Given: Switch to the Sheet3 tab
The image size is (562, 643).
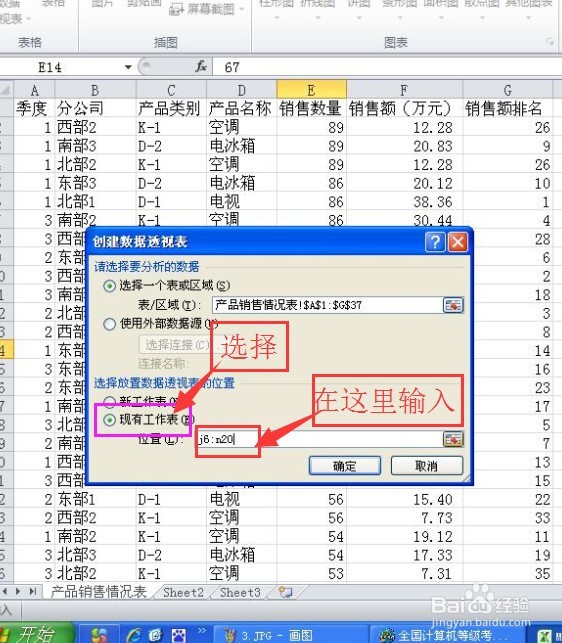Looking at the screenshot, I should tap(240, 592).
